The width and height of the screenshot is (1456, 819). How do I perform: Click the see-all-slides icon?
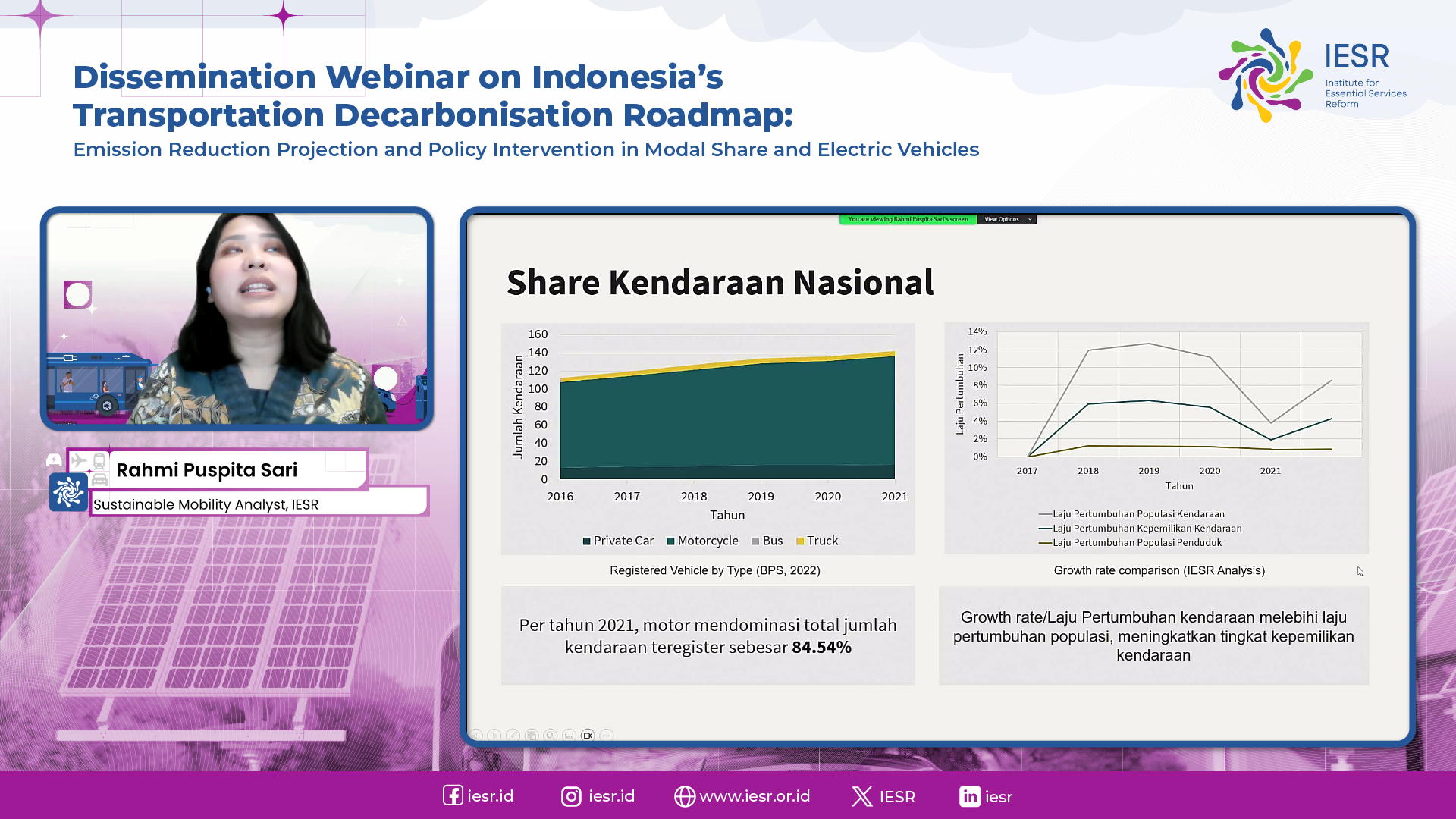(x=532, y=735)
